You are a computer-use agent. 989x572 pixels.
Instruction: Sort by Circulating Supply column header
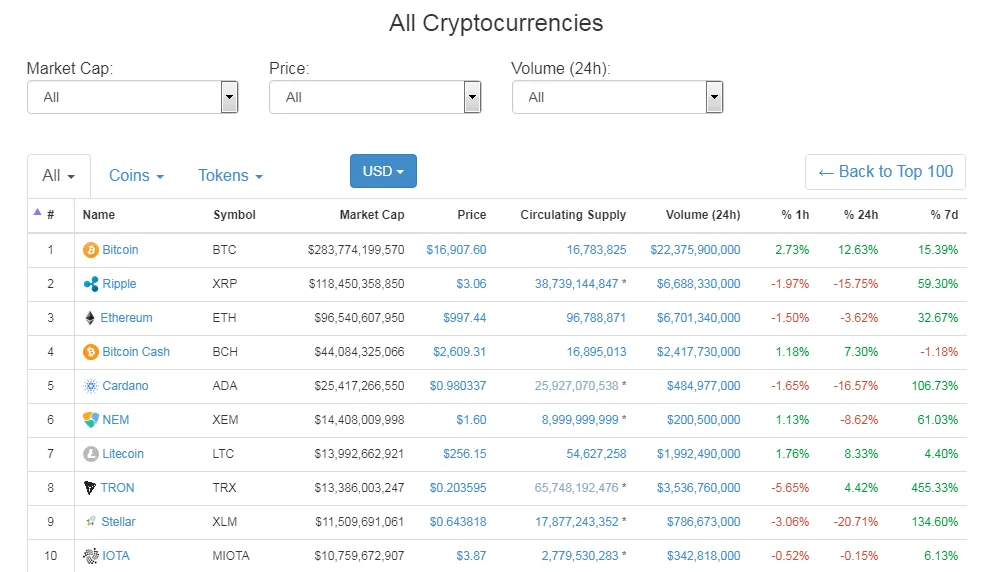click(x=573, y=214)
